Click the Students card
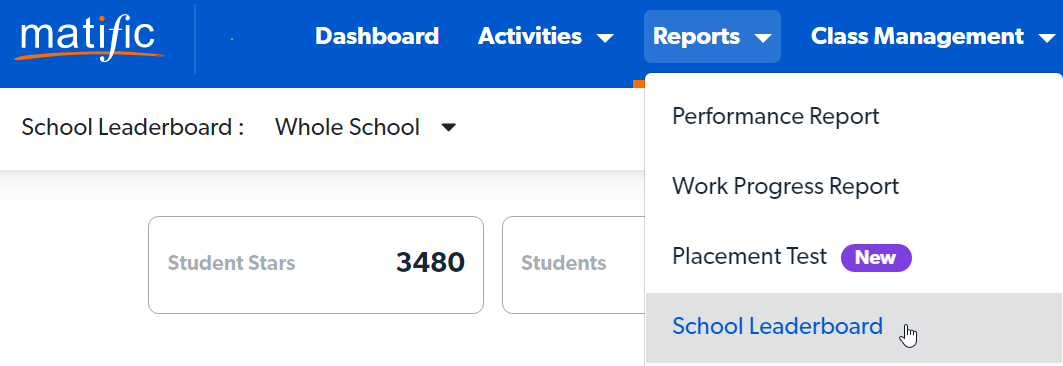This screenshot has width=1063, height=366. tap(574, 265)
